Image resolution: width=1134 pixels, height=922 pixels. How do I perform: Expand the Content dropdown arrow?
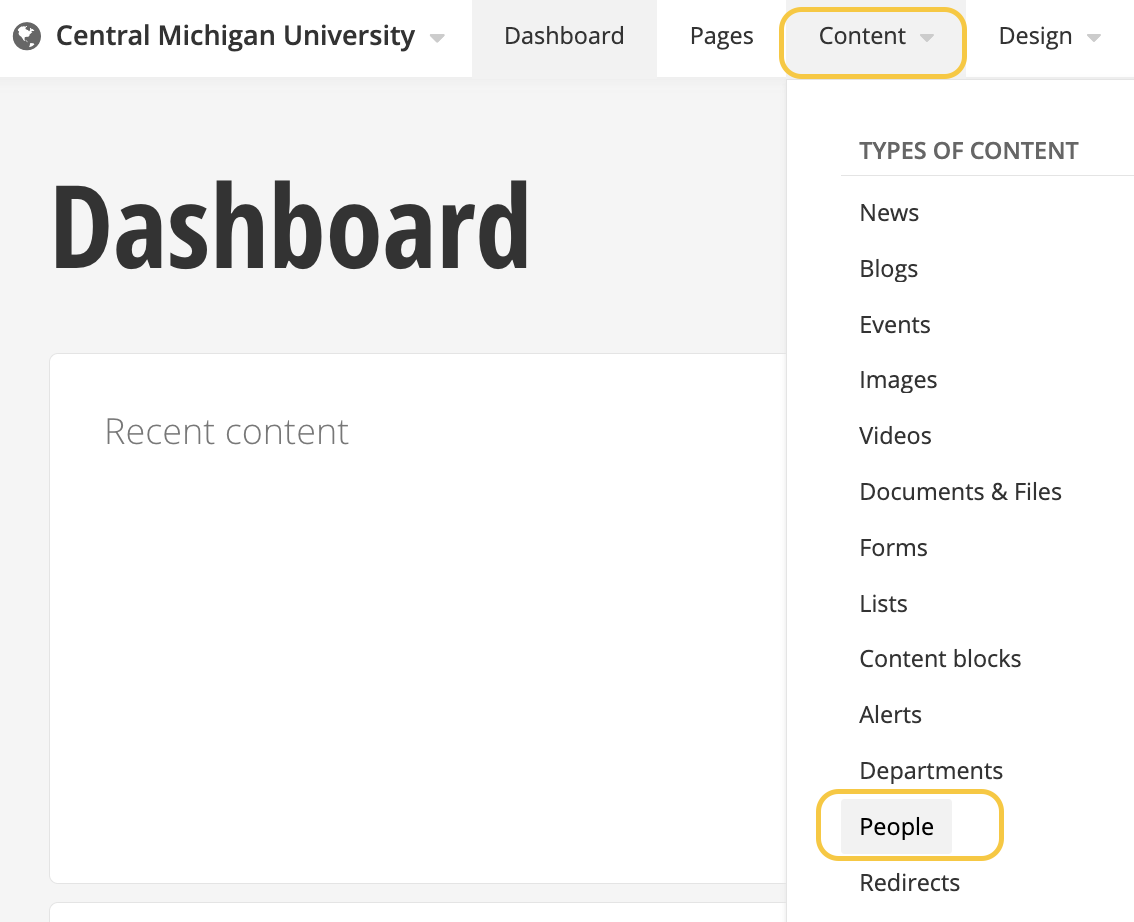pyautogui.click(x=927, y=38)
